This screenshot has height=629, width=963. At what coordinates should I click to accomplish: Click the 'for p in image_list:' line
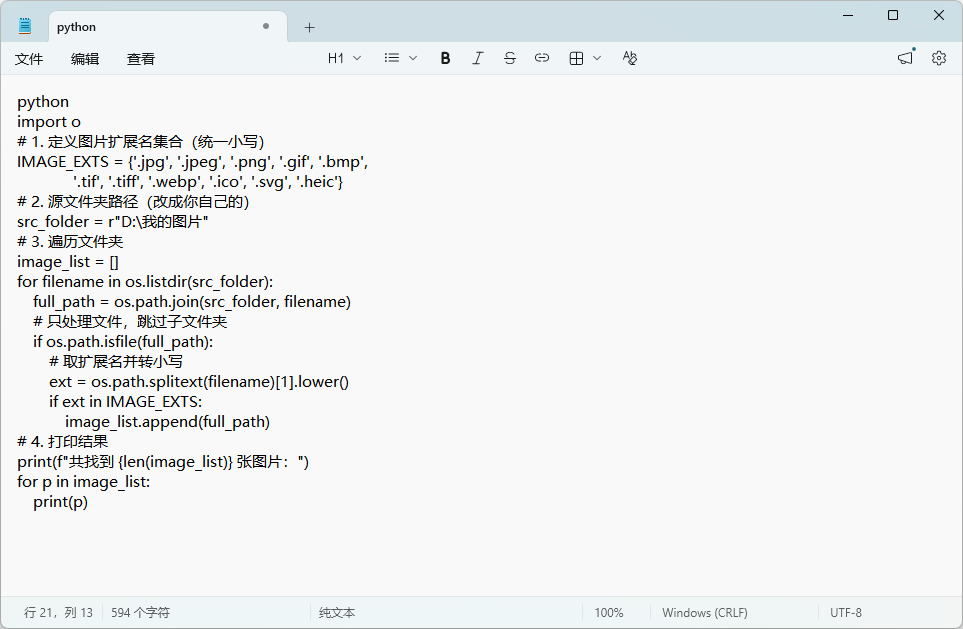[x=84, y=482]
